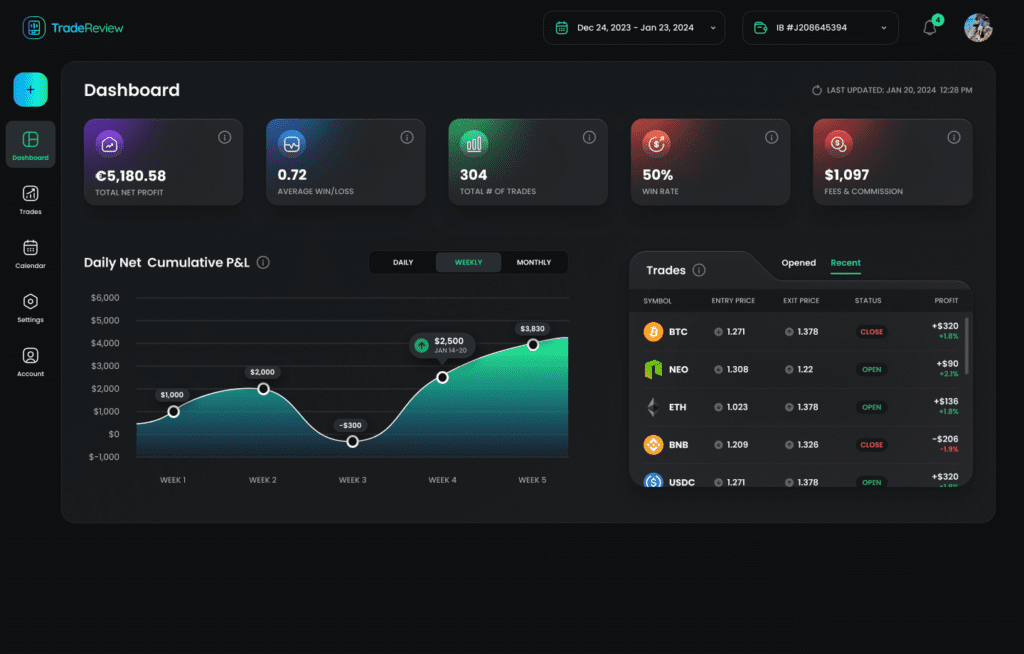
Task: Switch the P&L chart to MONTHLY view
Action: click(534, 262)
